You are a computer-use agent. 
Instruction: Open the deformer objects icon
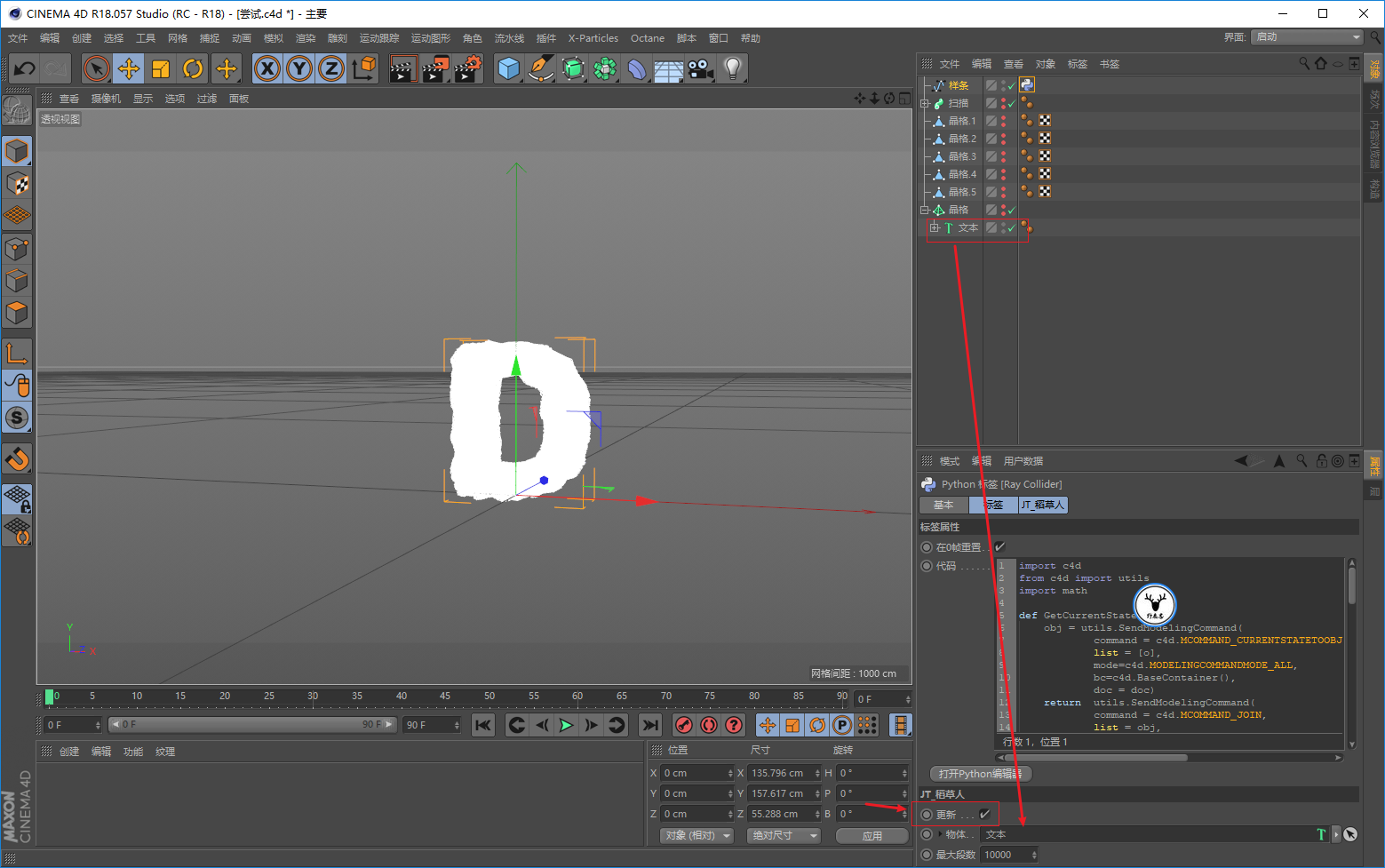tap(637, 68)
